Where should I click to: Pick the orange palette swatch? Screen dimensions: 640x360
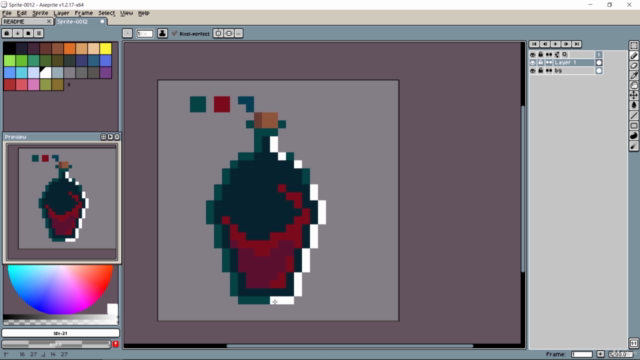click(x=69, y=49)
